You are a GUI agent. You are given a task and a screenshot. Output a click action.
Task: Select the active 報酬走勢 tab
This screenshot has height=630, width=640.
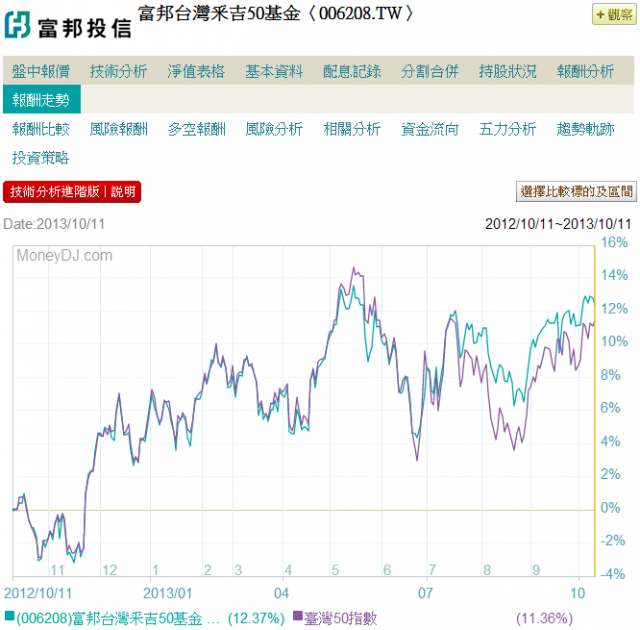(x=42, y=99)
